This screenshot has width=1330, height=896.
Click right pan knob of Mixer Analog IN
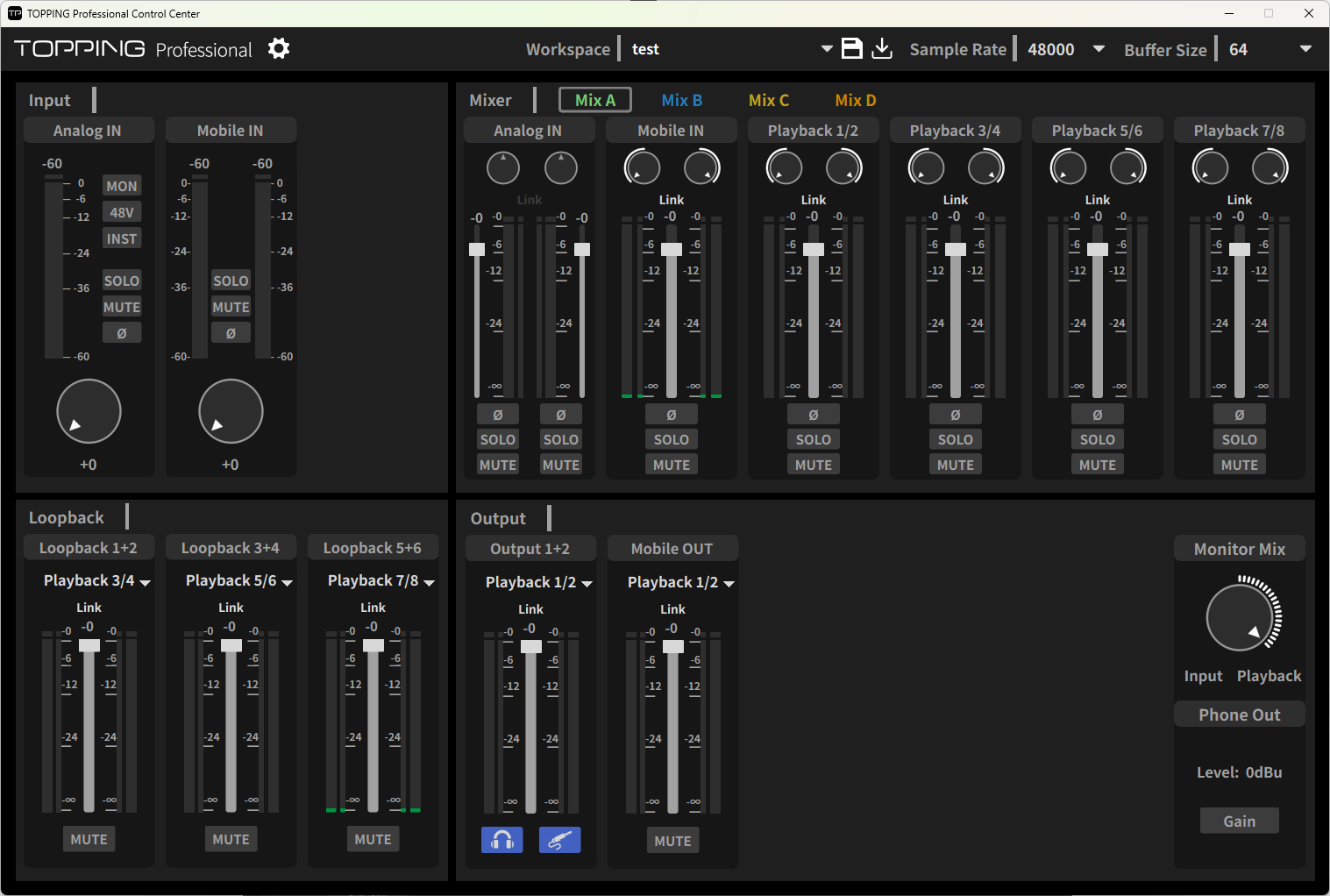561,167
